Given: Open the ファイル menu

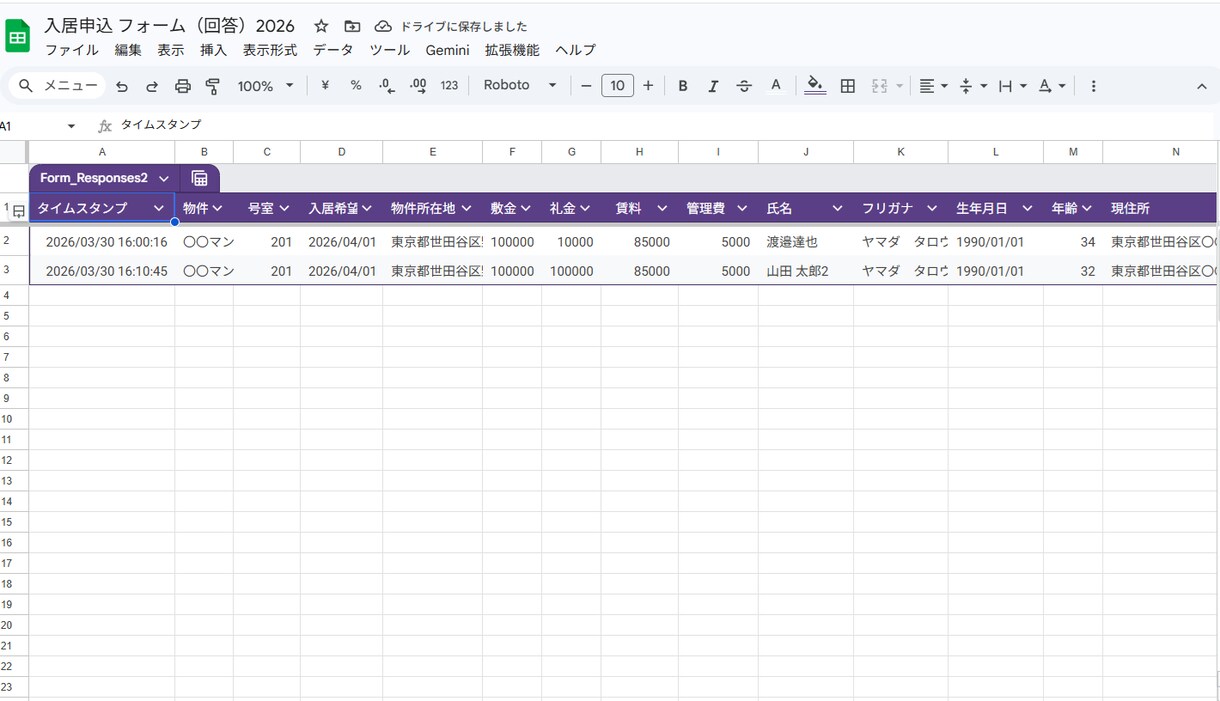Looking at the screenshot, I should click(72, 50).
